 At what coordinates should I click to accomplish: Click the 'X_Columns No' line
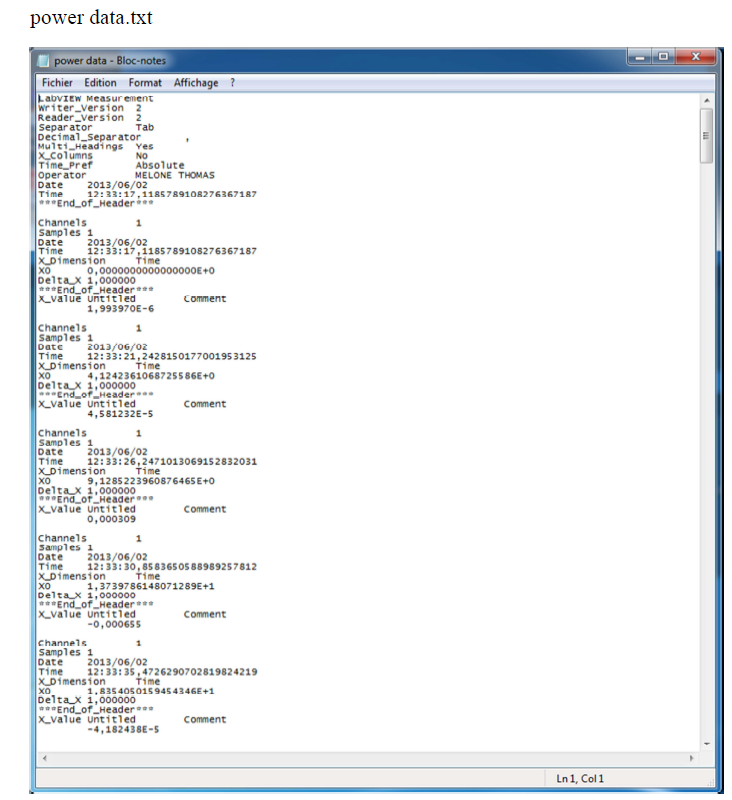[93, 156]
